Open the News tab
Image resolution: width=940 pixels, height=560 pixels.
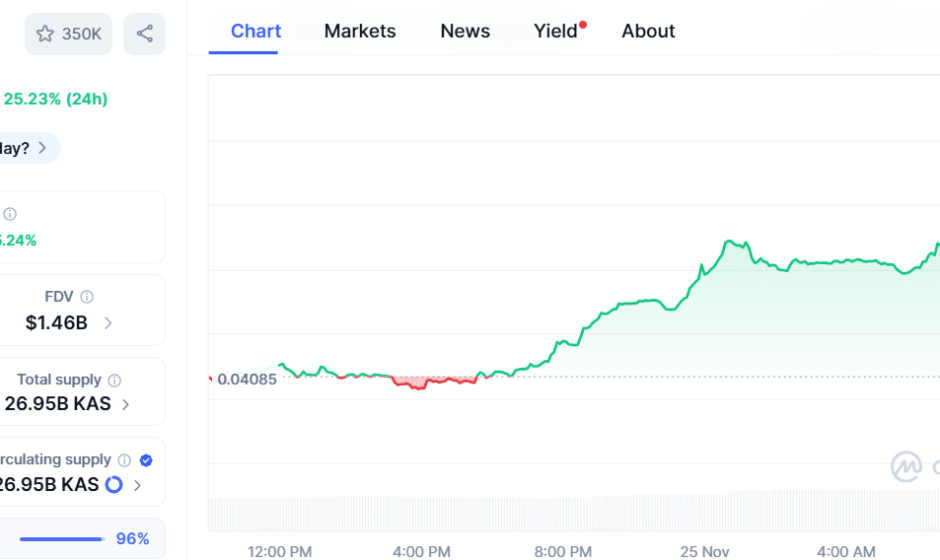[x=465, y=31]
